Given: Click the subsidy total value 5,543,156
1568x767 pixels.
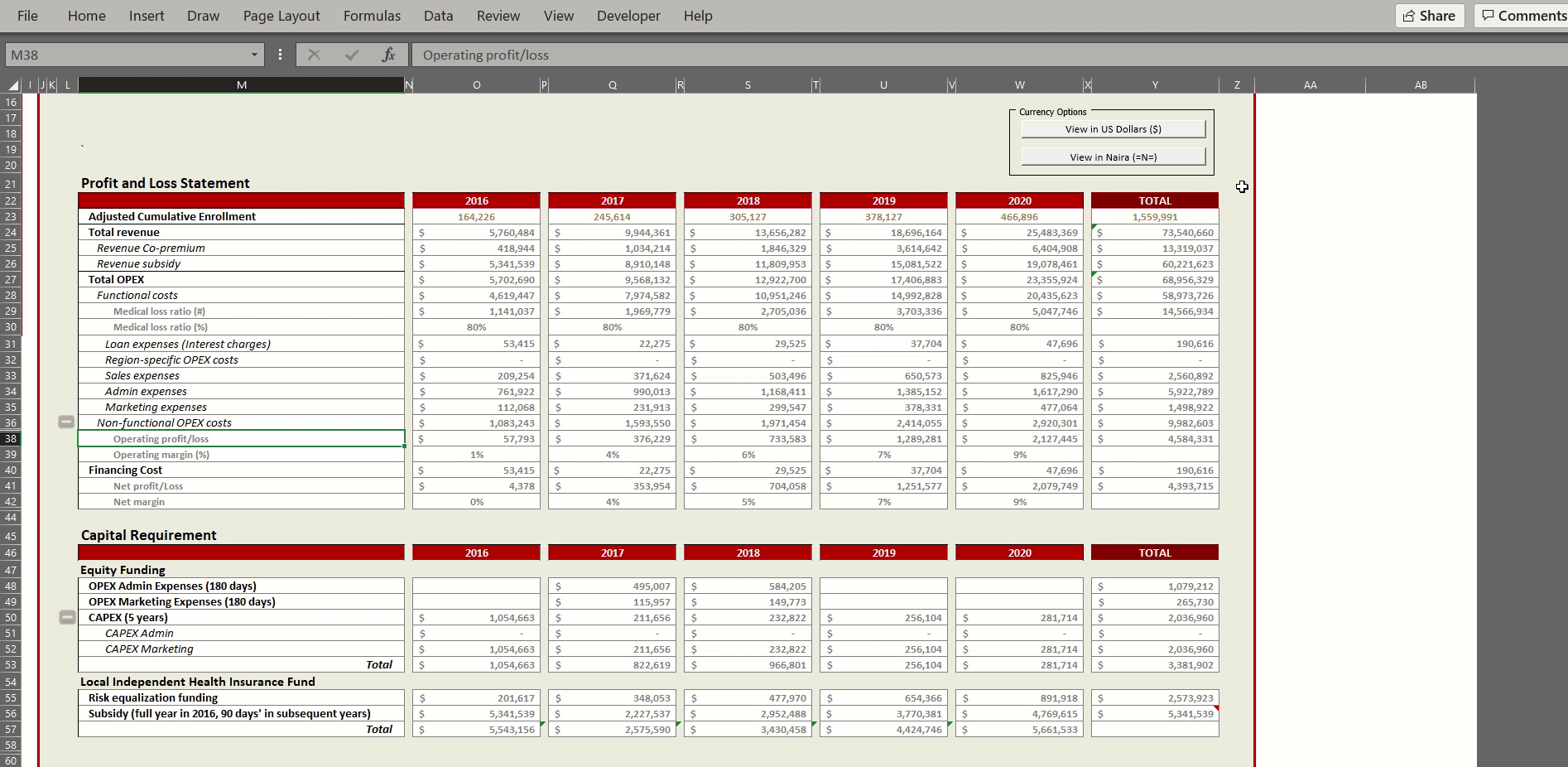Looking at the screenshot, I should [476, 730].
